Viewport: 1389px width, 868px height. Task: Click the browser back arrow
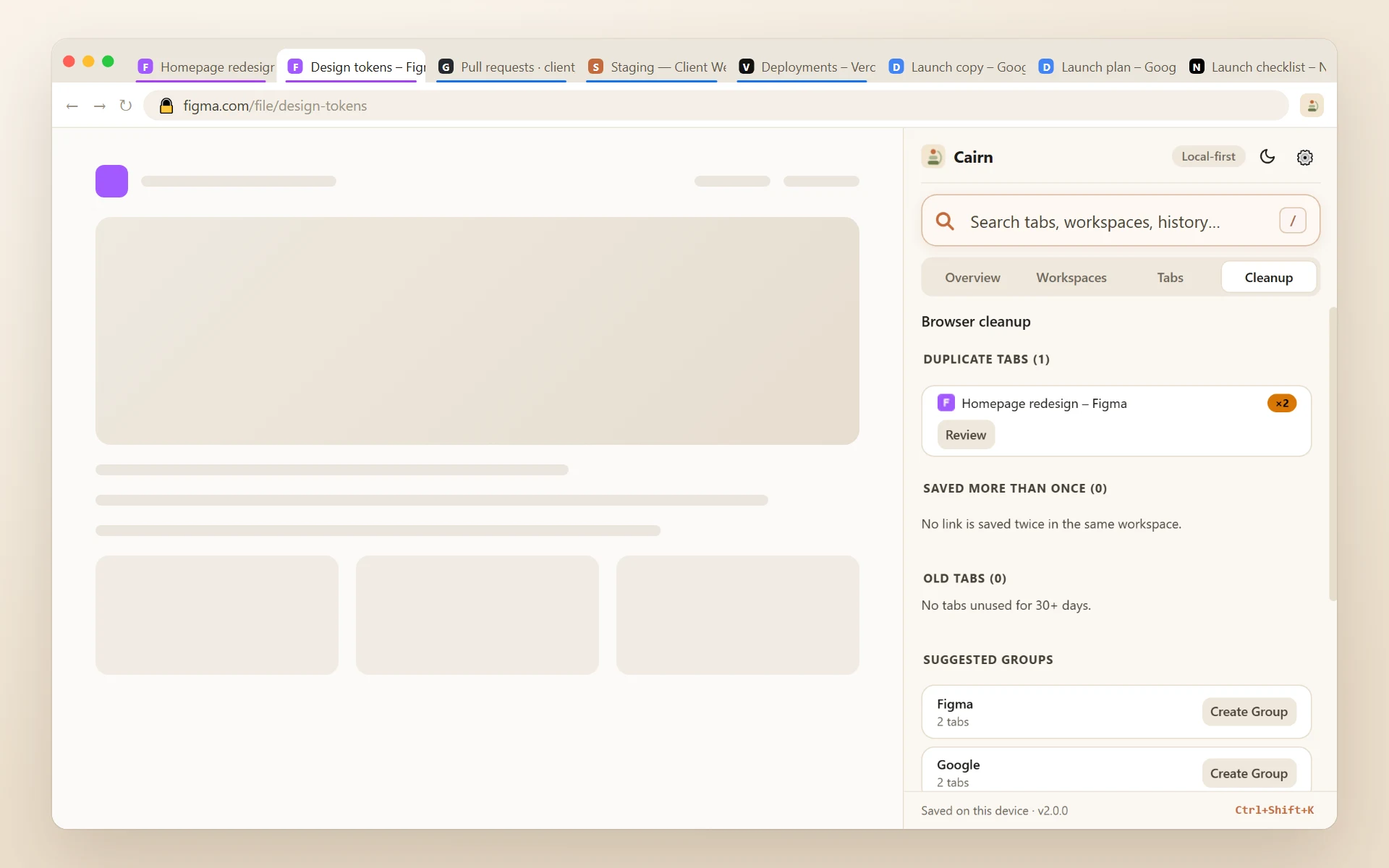(x=72, y=106)
